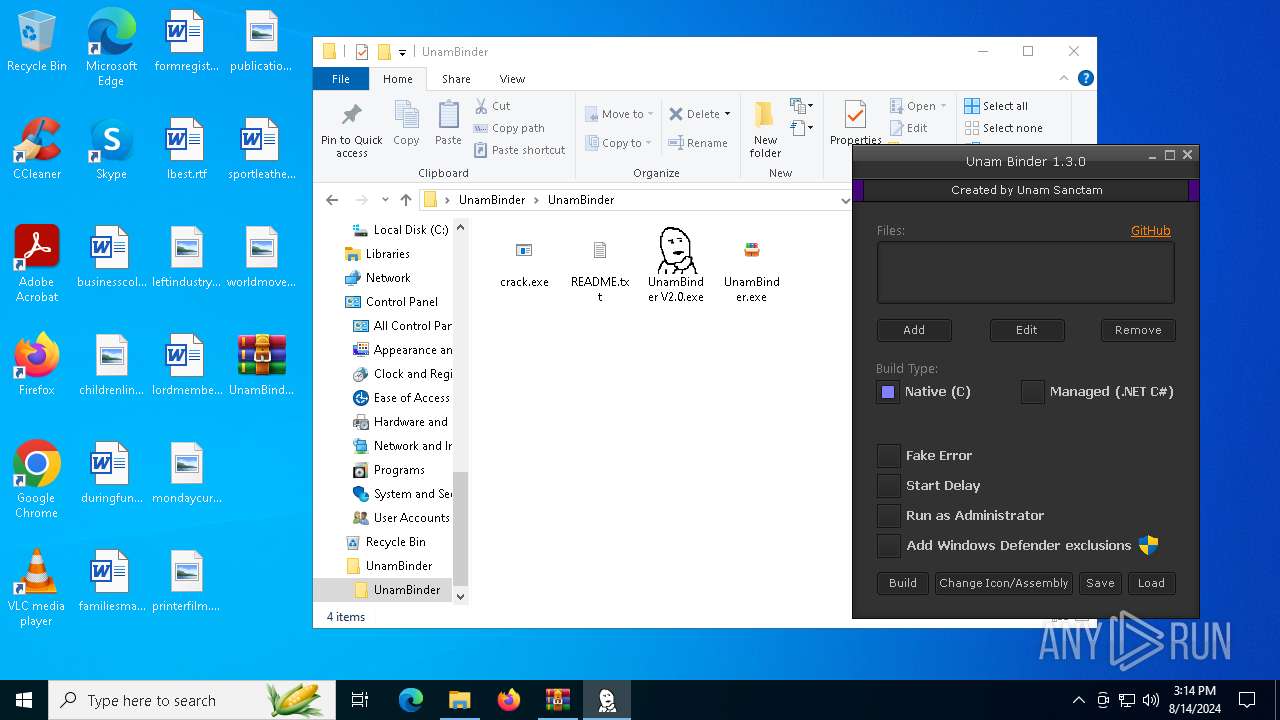Enable the Start Delay checkbox

[x=889, y=486]
